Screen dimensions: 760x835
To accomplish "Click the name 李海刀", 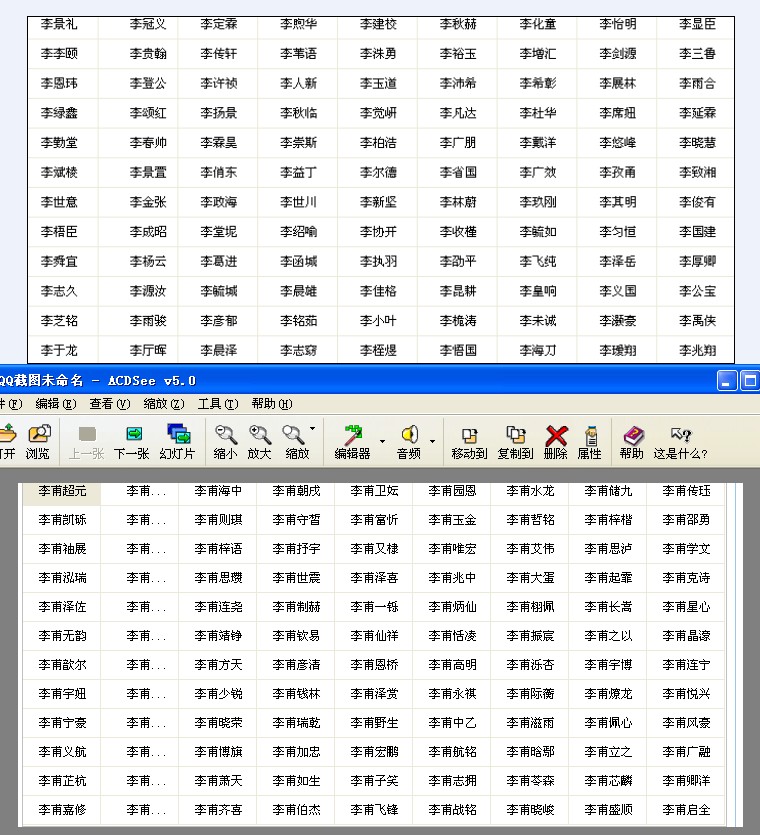I will click(x=537, y=350).
